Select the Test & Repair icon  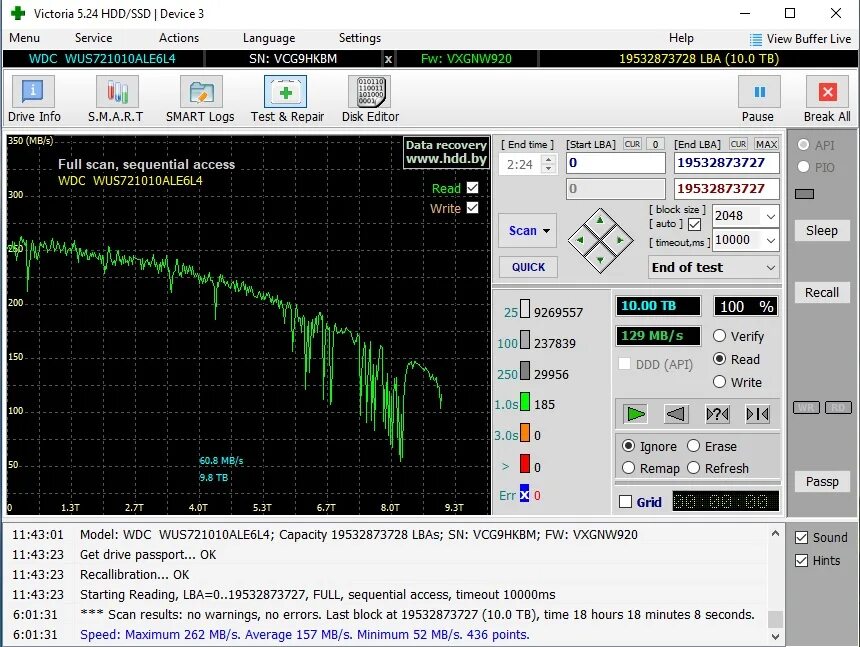[285, 92]
